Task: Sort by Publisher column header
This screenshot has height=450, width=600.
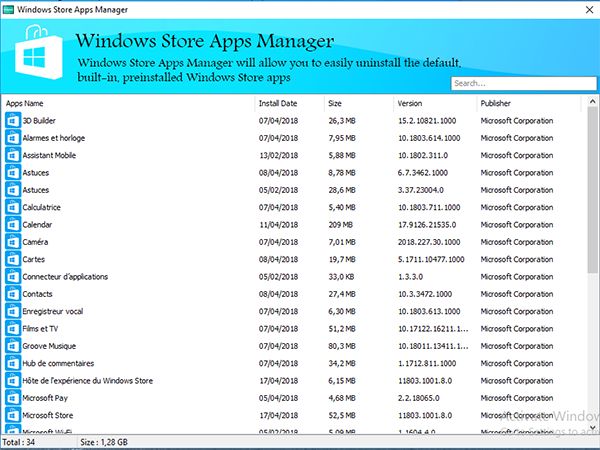Action: 496,103
